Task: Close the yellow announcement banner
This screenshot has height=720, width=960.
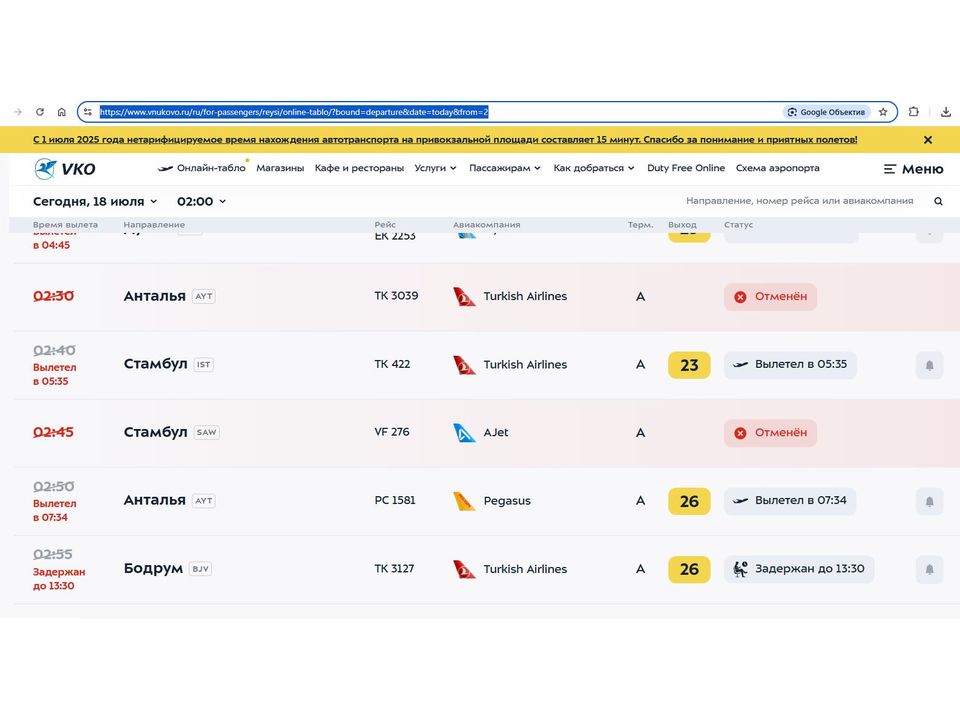Action: pyautogui.click(x=928, y=140)
